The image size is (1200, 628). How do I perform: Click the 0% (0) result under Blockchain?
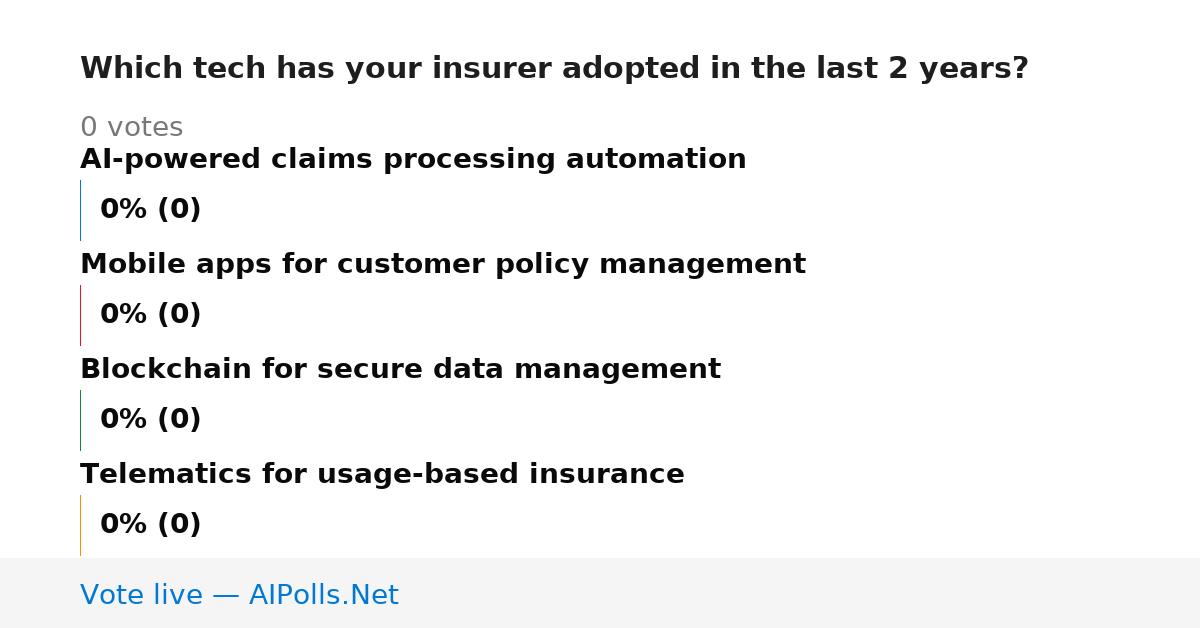coord(150,420)
